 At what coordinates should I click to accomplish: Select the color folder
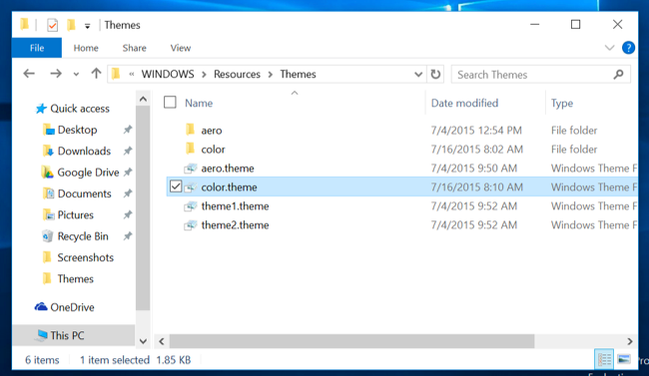213,149
